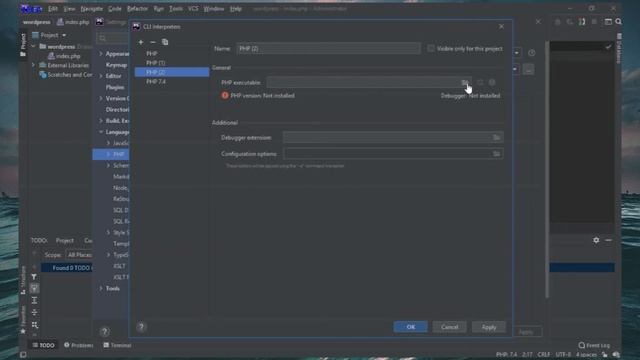Open the Event Log
The width and height of the screenshot is (640, 360).
tap(594, 345)
